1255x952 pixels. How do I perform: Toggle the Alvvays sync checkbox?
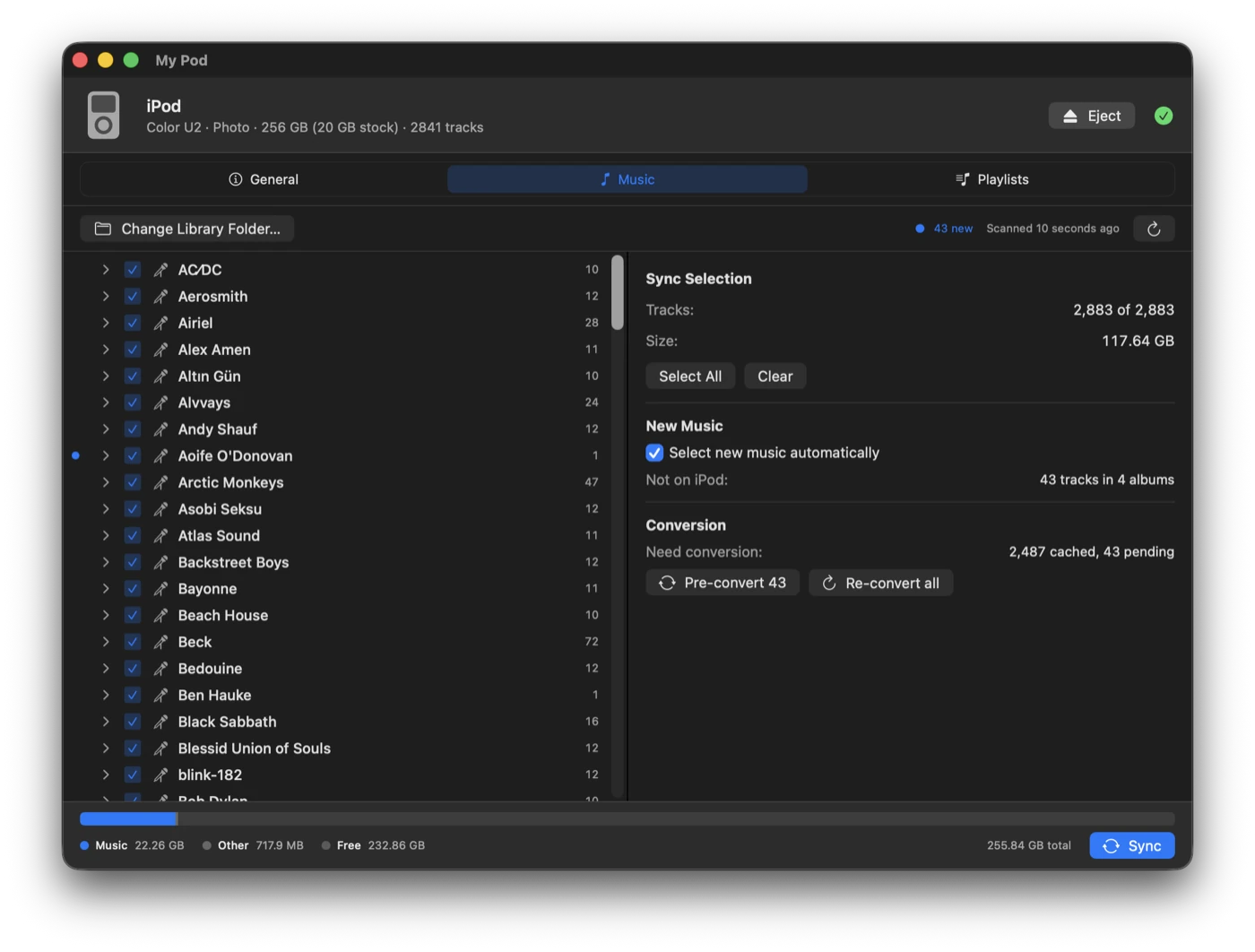coord(133,402)
